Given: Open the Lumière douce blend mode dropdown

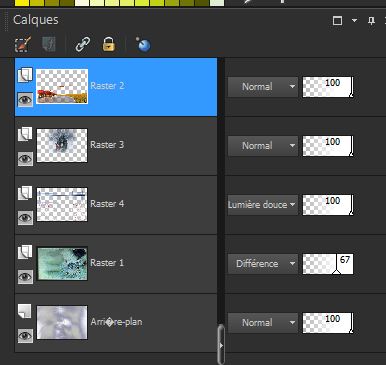Looking at the screenshot, I should click(x=263, y=205).
